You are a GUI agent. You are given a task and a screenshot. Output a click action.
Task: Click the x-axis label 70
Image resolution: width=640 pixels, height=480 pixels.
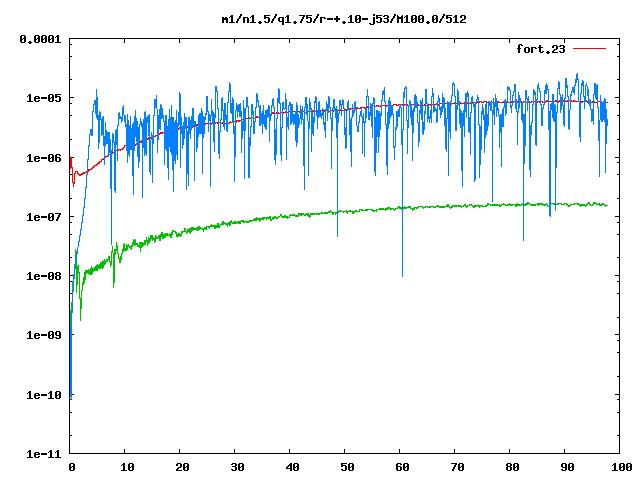tap(457, 467)
